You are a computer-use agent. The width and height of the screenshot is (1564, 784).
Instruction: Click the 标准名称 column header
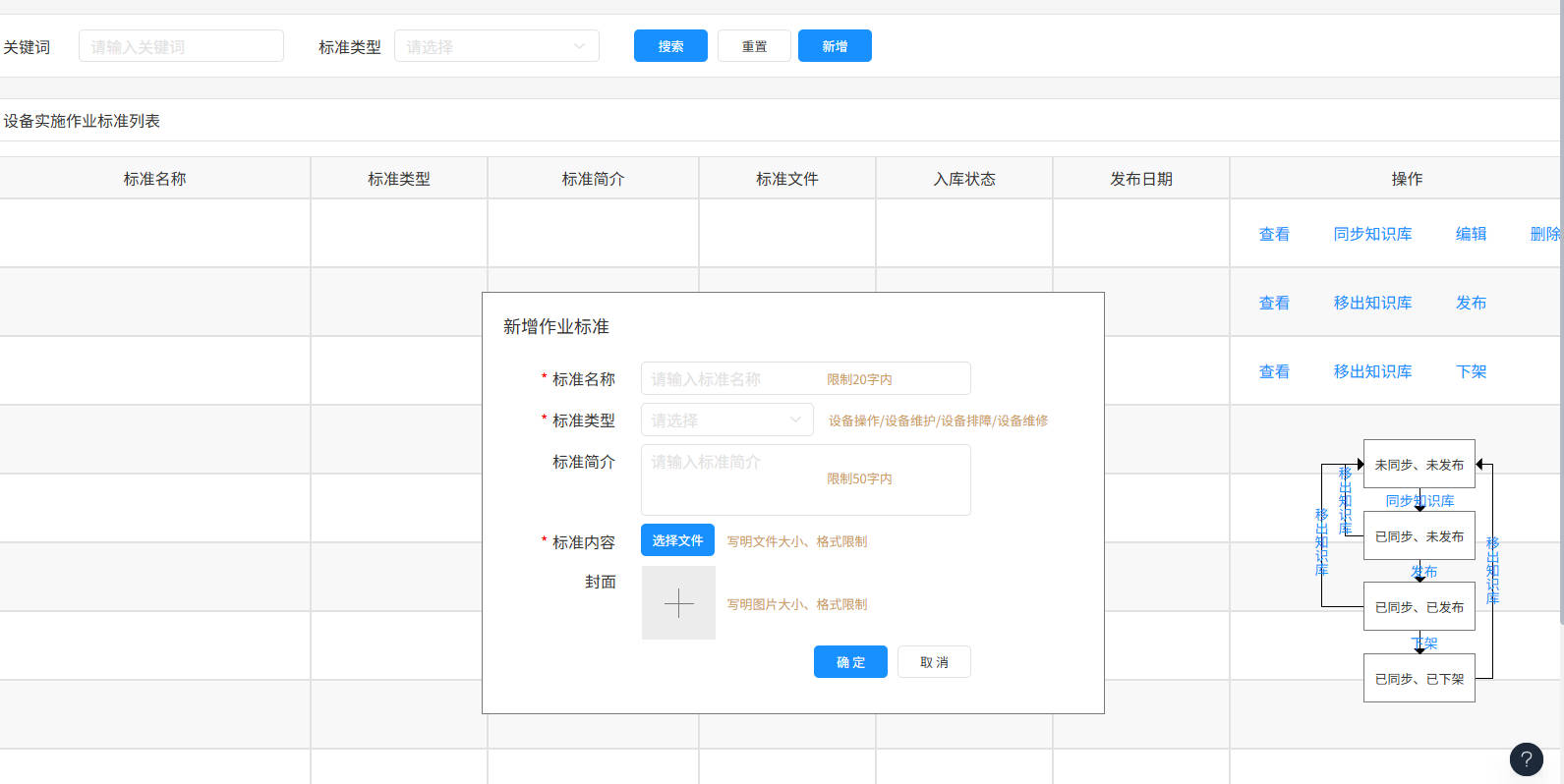tap(154, 179)
